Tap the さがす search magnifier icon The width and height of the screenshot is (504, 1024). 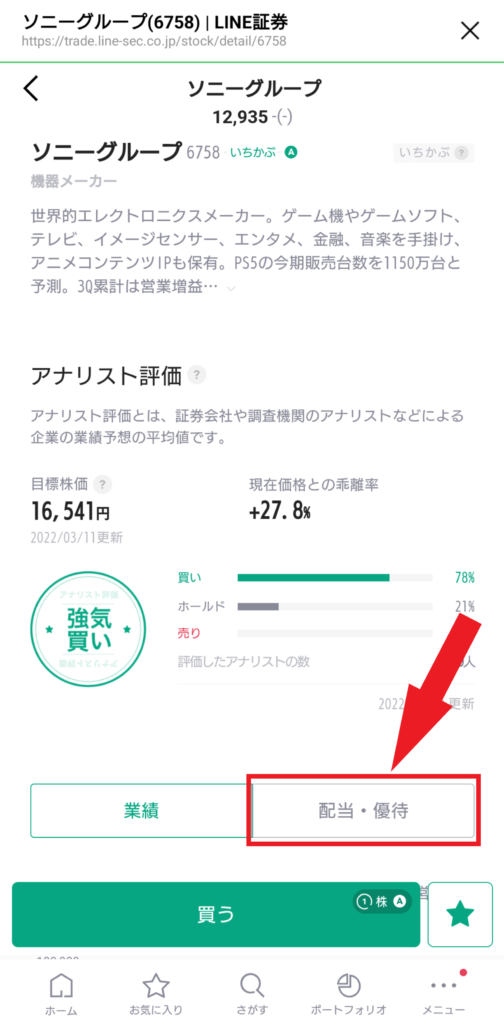[251, 984]
